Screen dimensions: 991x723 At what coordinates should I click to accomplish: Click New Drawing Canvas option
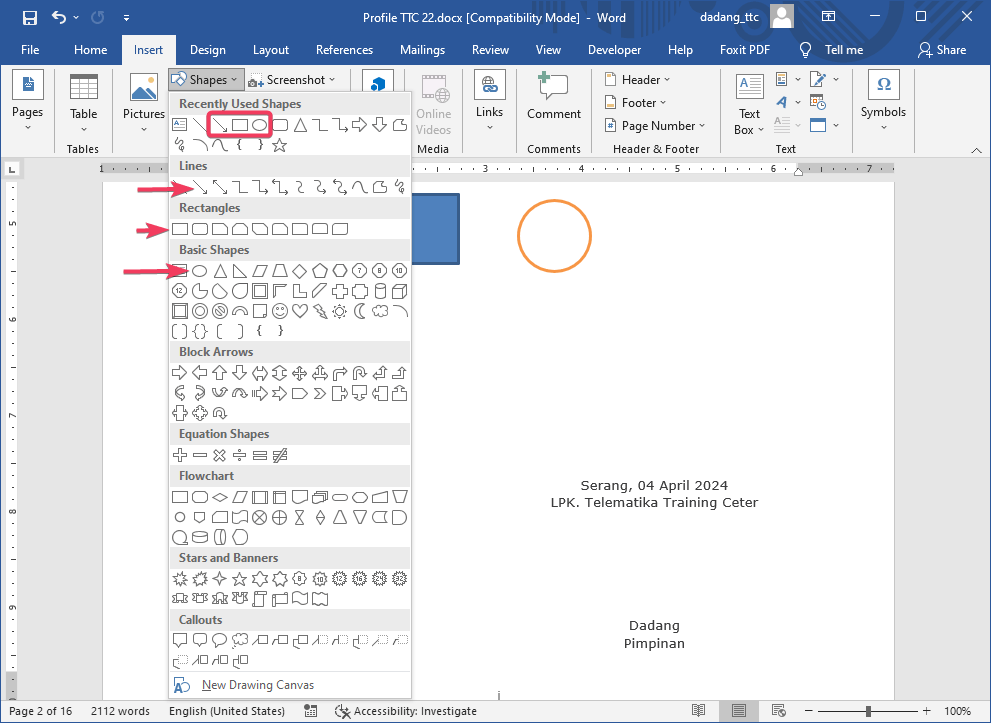pos(257,685)
